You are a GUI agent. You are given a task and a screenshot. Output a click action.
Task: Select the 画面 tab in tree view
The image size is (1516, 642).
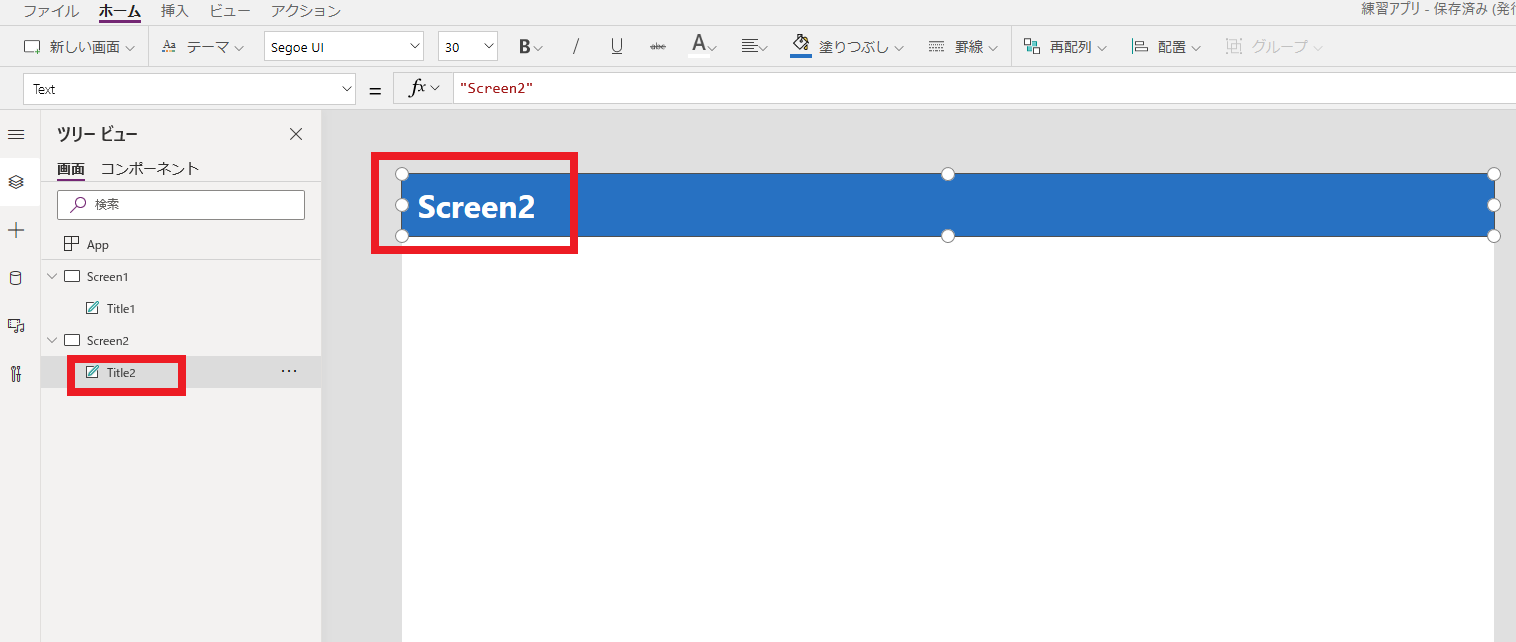(71, 169)
